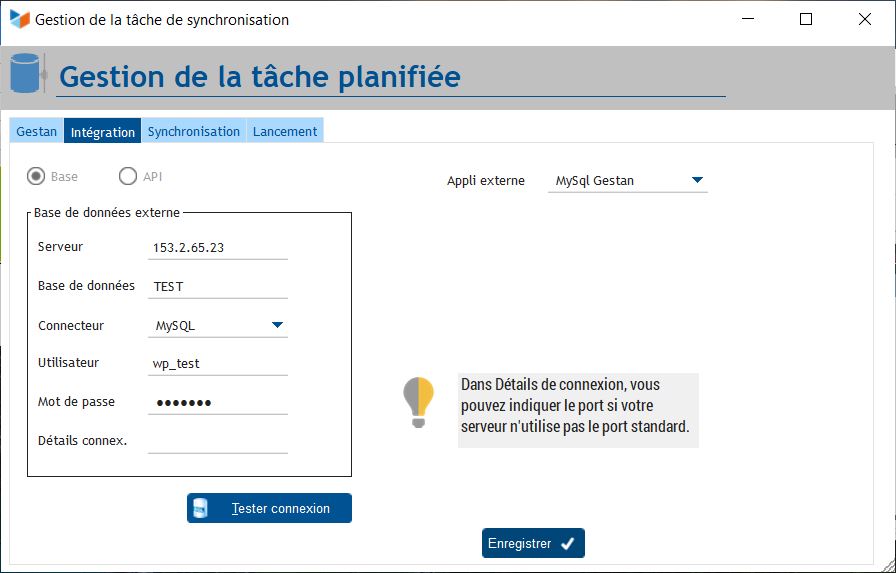Click the database icon on Tester connexion button
896x573 pixels.
tap(201, 508)
